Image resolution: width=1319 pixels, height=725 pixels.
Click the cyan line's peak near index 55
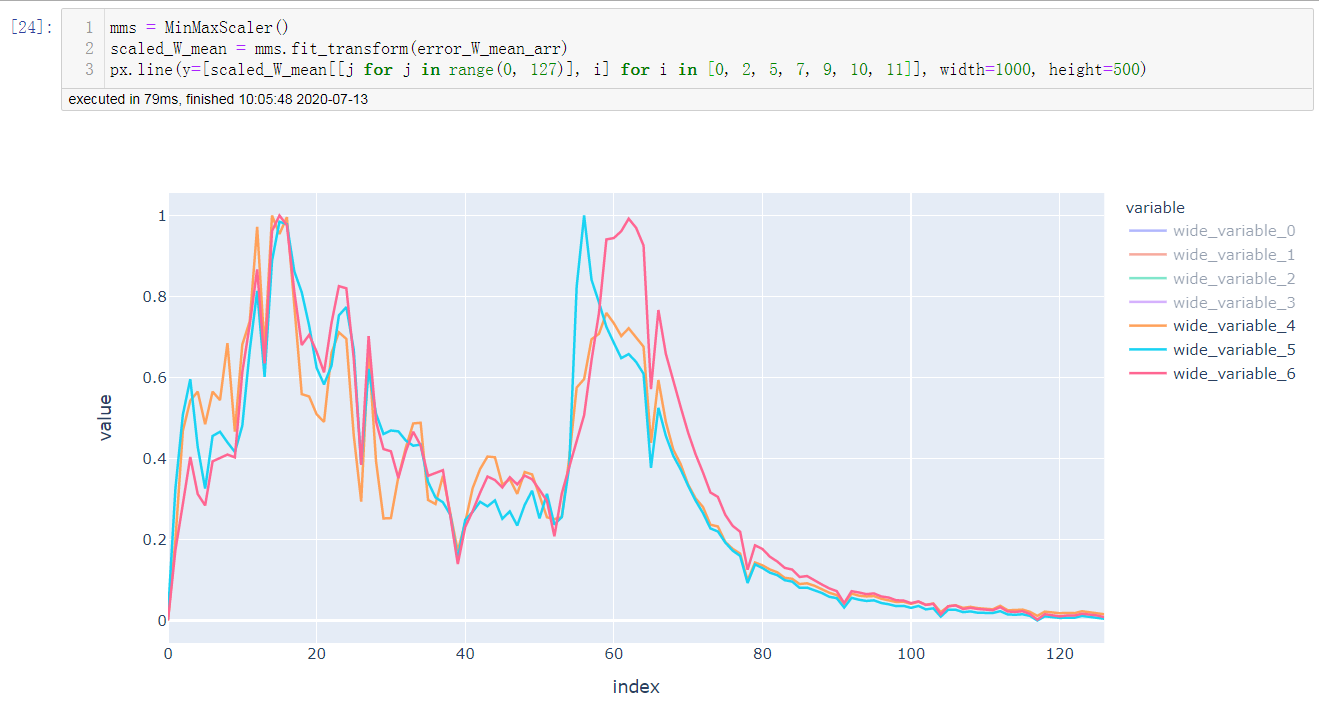click(585, 215)
